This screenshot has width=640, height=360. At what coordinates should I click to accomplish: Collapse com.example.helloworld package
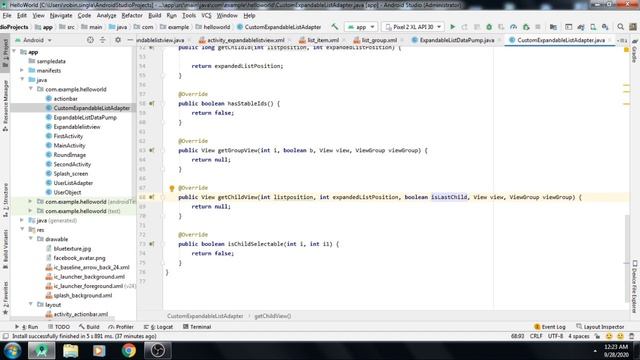coord(31,89)
